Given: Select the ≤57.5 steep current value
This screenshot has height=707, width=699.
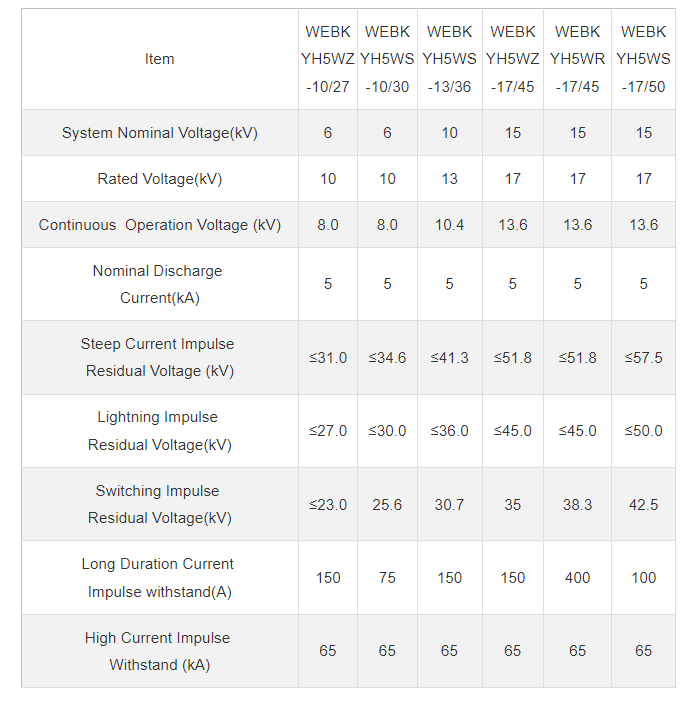Looking at the screenshot, I should tap(643, 358).
